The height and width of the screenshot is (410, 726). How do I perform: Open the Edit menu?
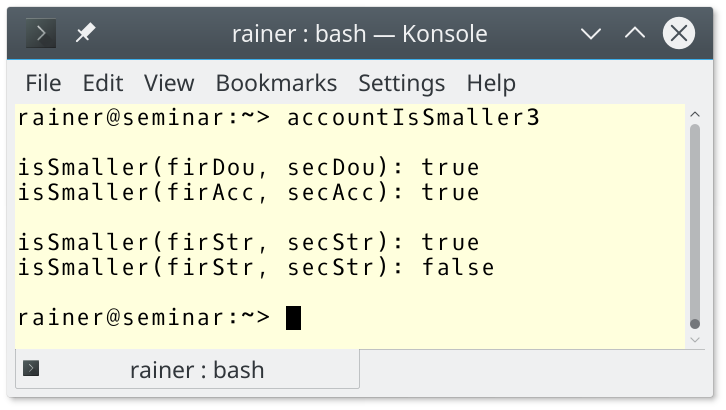pos(103,83)
